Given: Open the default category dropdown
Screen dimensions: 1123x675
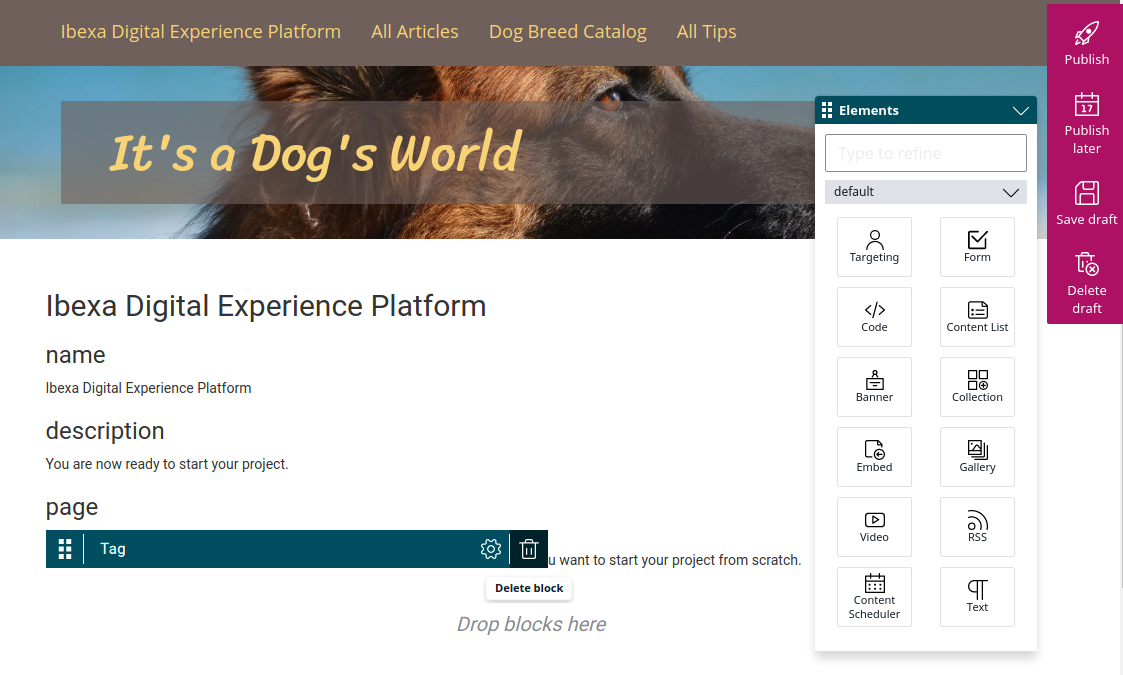Looking at the screenshot, I should pos(925,192).
